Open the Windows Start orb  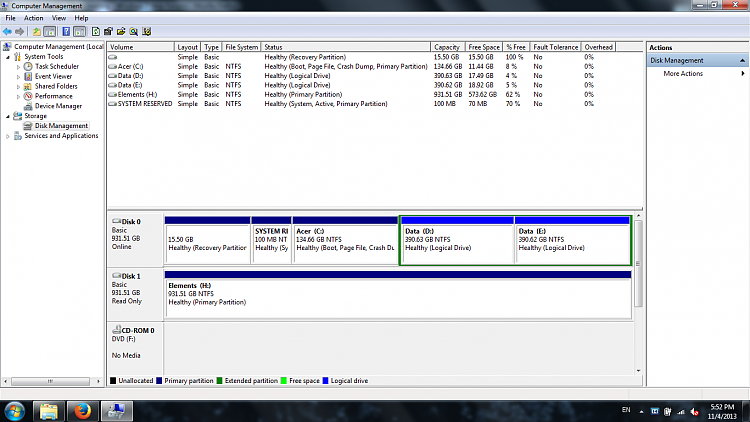14,411
